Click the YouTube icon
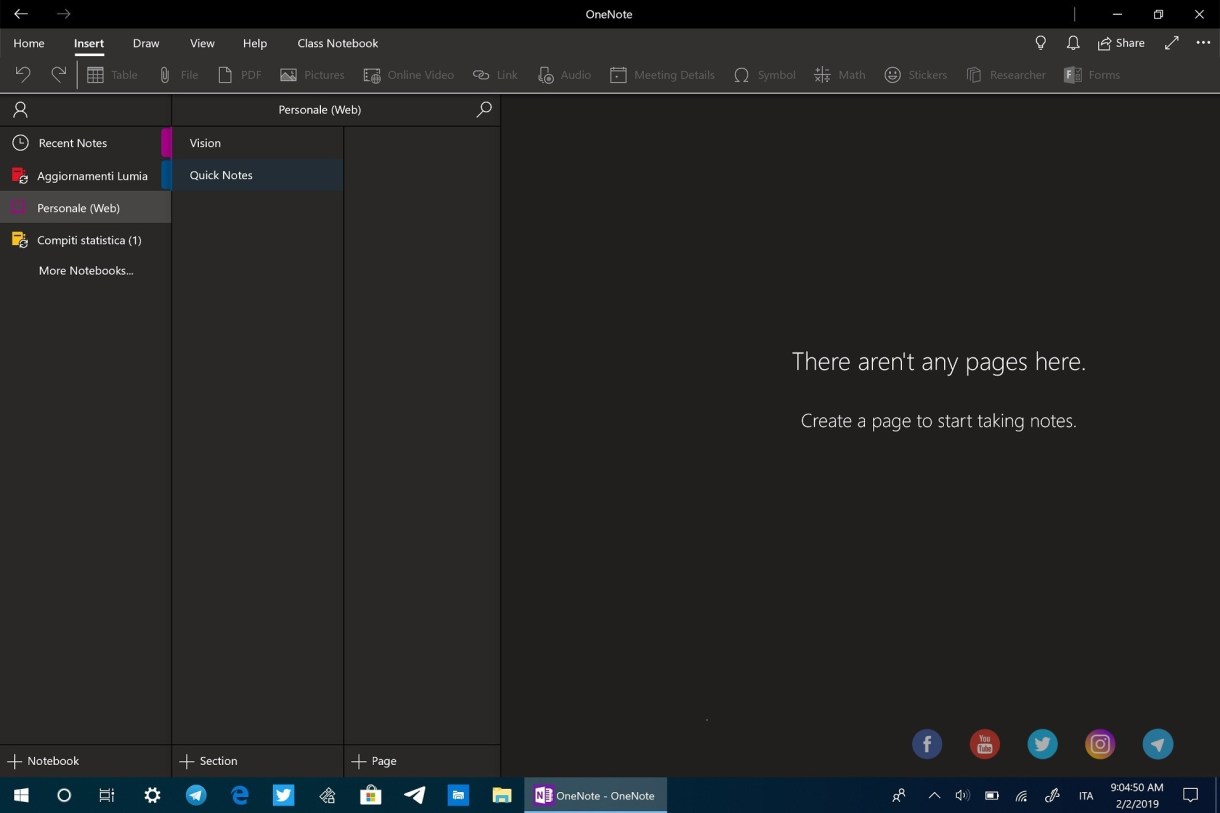Image resolution: width=1220 pixels, height=813 pixels. [985, 743]
